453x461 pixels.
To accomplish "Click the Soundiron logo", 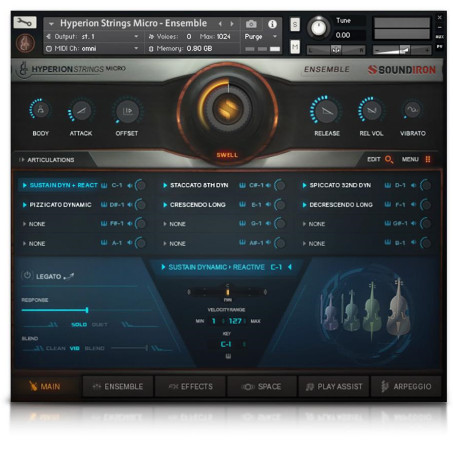I will [x=402, y=70].
